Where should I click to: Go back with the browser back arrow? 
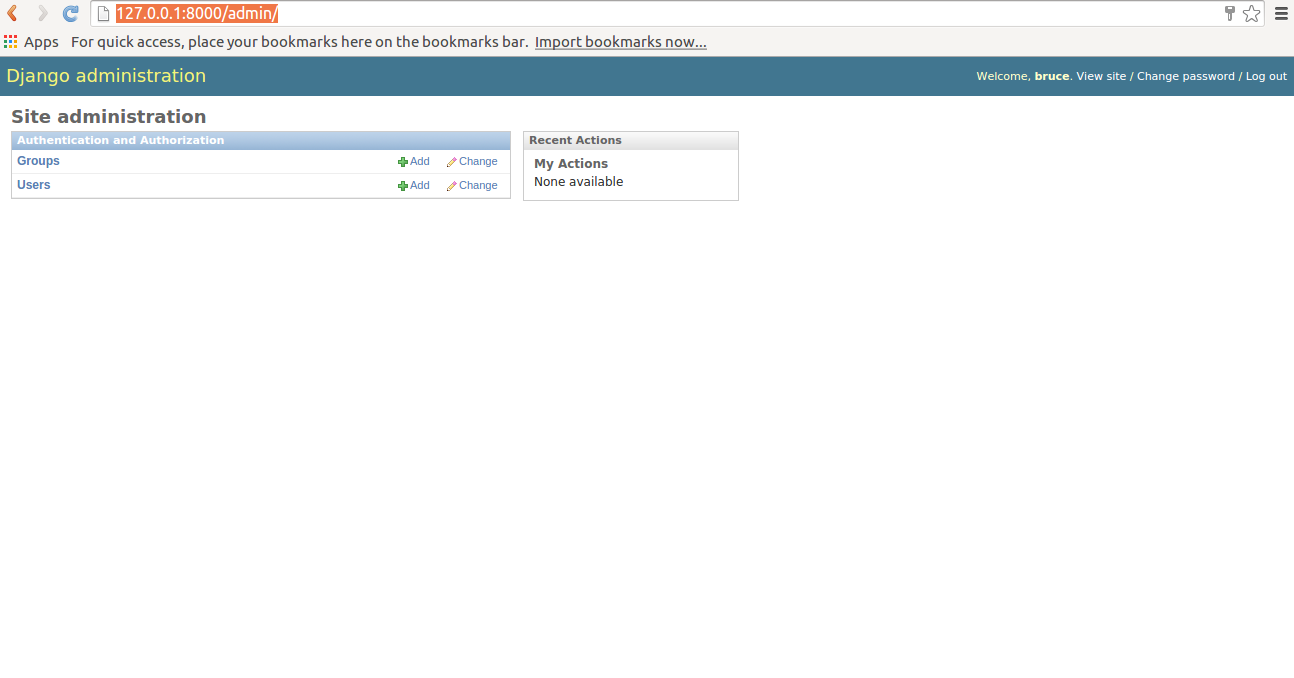(13, 14)
